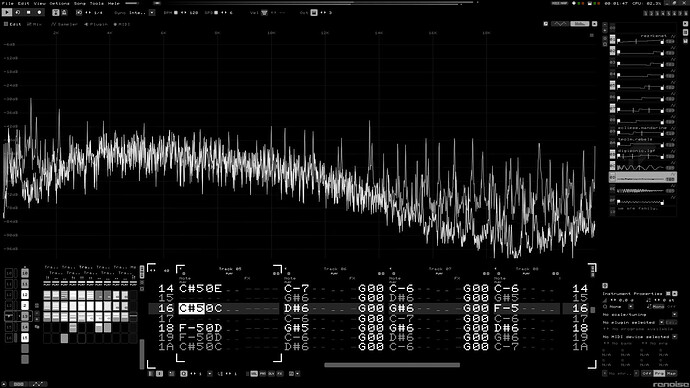Viewport: 690px width, 388px height.
Task: Open the Options menu
Action: coord(59,3)
